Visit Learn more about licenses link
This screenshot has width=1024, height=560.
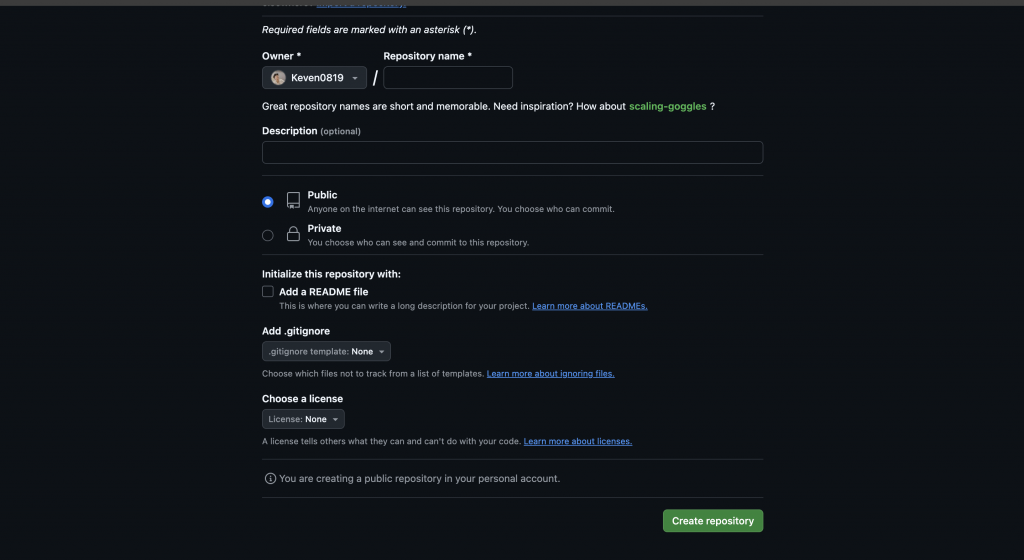(578, 441)
